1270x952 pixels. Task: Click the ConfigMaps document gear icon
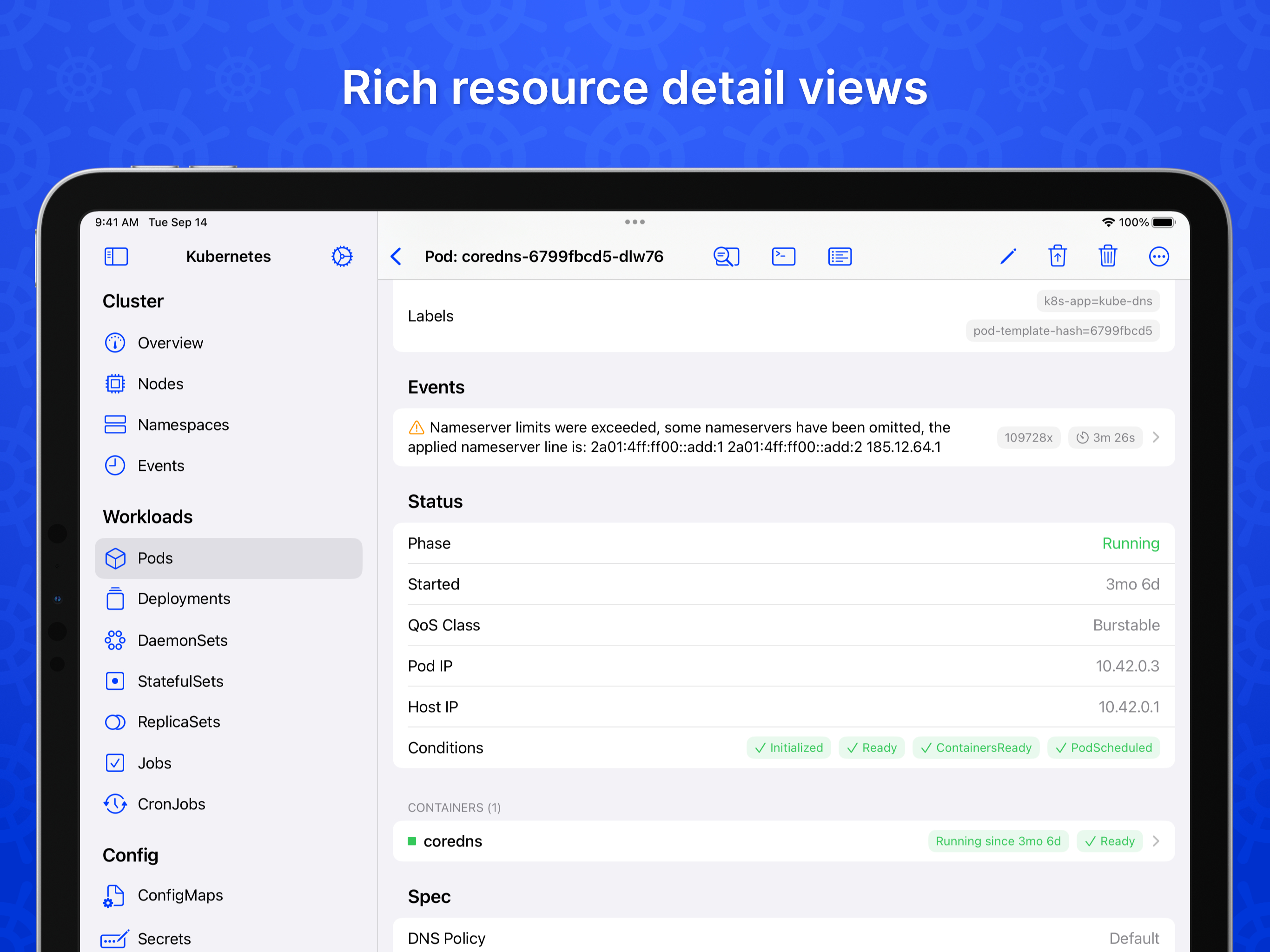114,896
